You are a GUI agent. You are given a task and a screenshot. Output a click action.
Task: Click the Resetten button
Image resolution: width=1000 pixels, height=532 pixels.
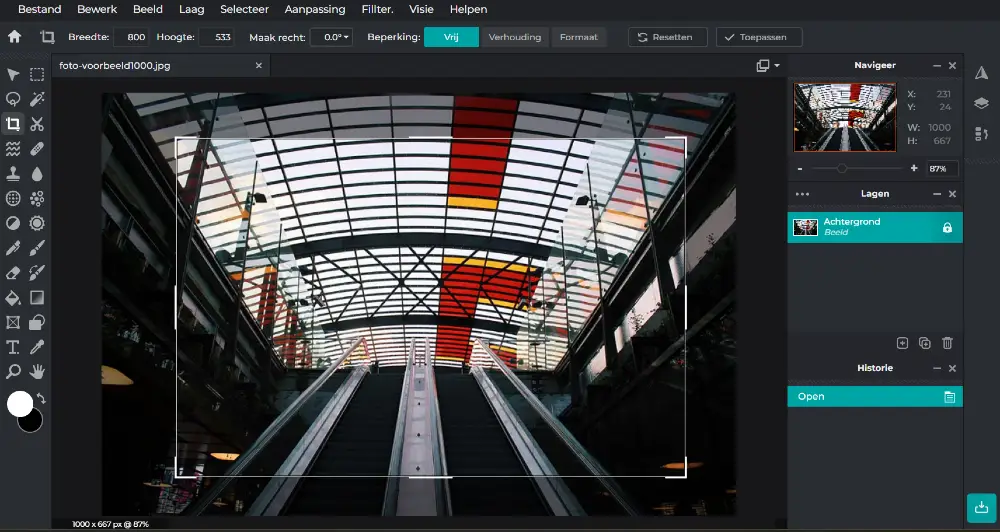(667, 37)
